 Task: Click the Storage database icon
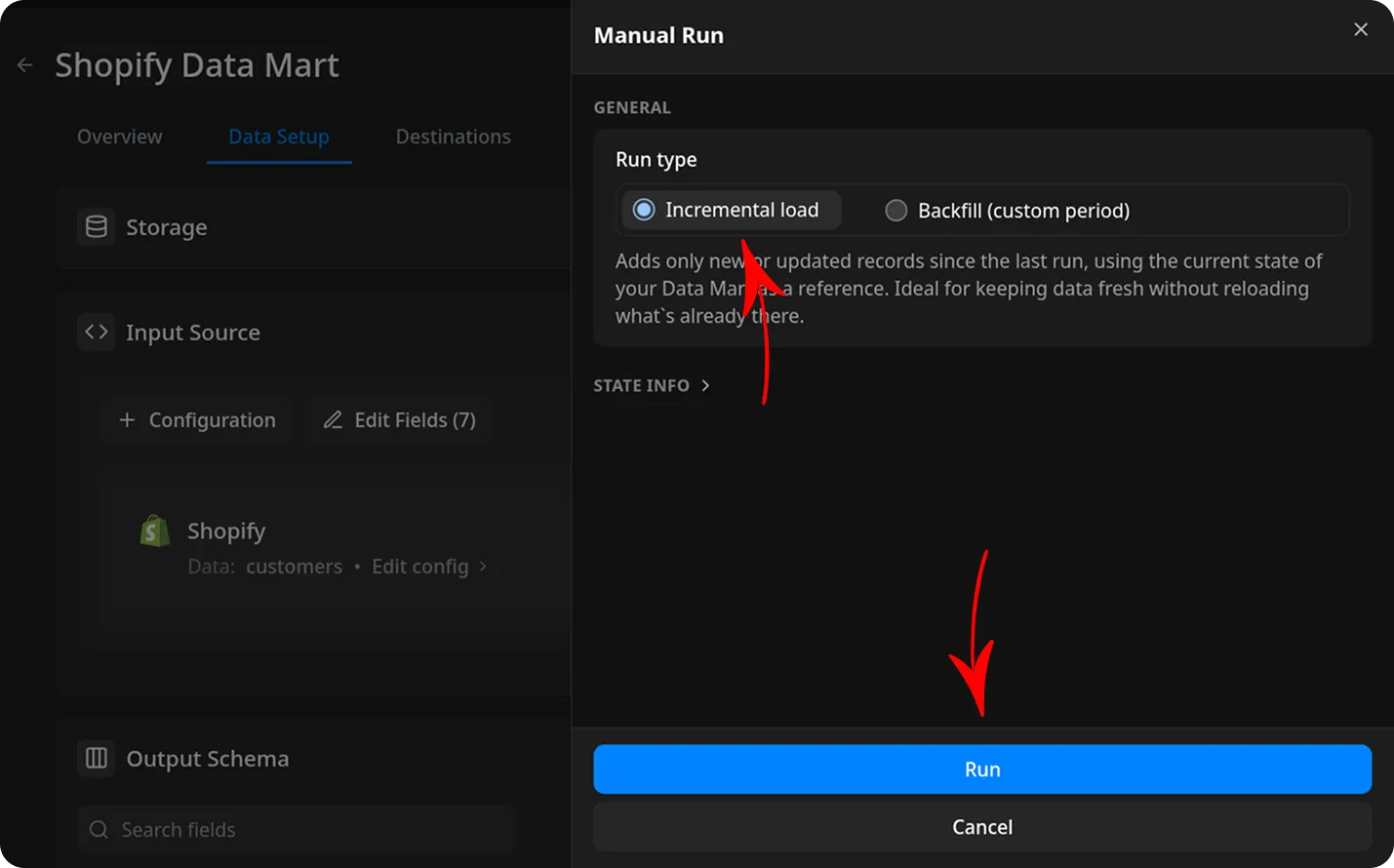96,226
